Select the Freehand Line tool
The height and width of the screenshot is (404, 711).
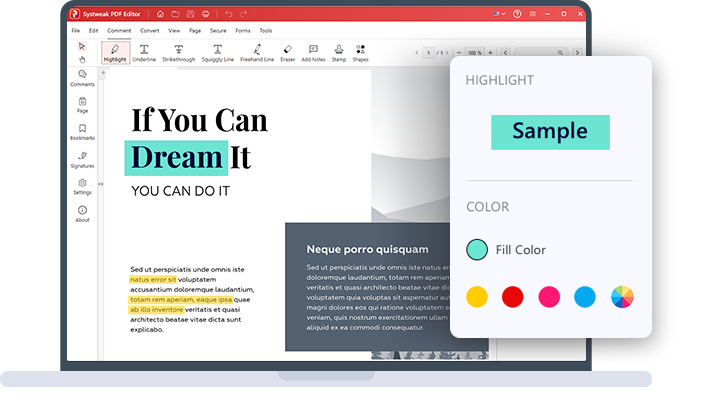[257, 53]
